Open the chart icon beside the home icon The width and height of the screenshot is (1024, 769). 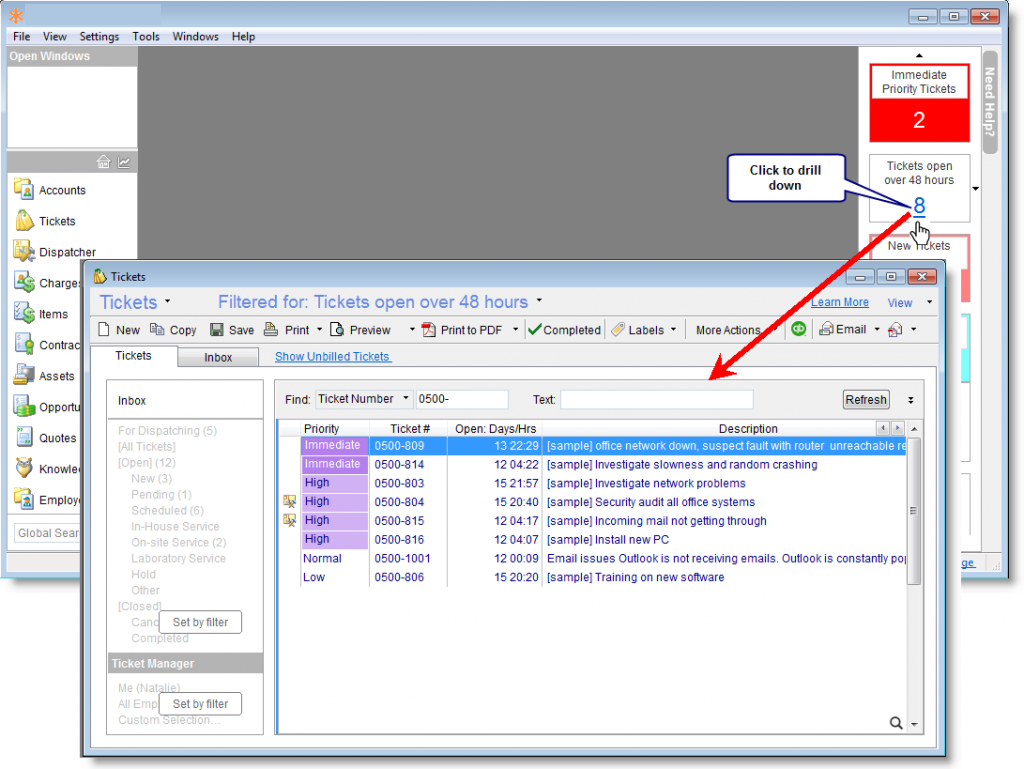pyautogui.click(x=124, y=162)
